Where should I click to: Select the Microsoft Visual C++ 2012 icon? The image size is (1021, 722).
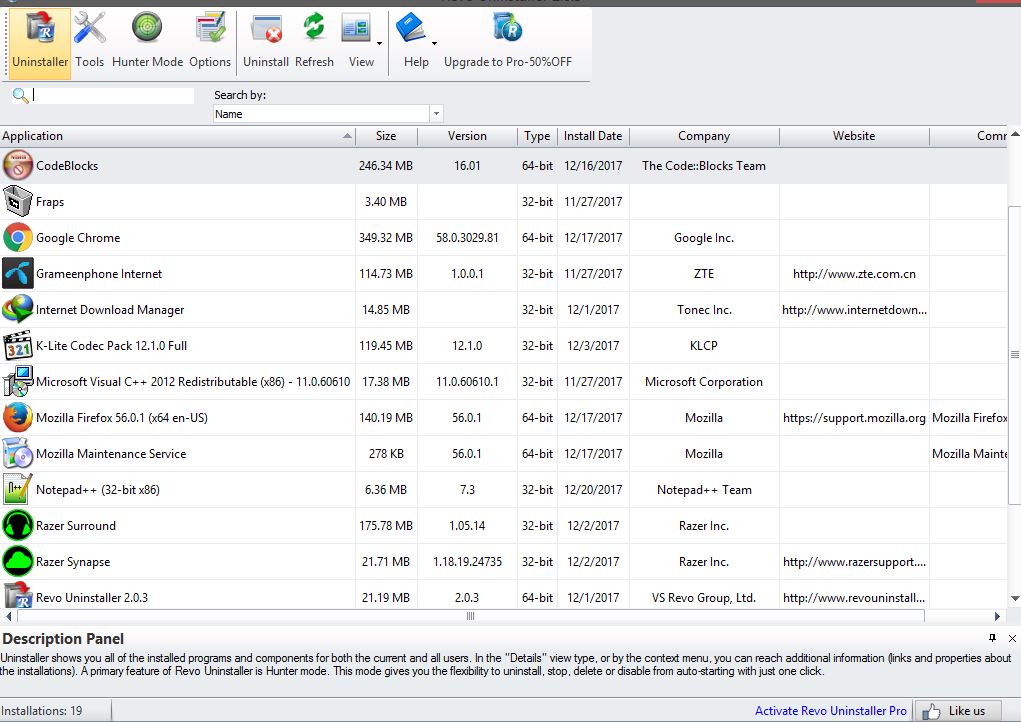pos(18,382)
